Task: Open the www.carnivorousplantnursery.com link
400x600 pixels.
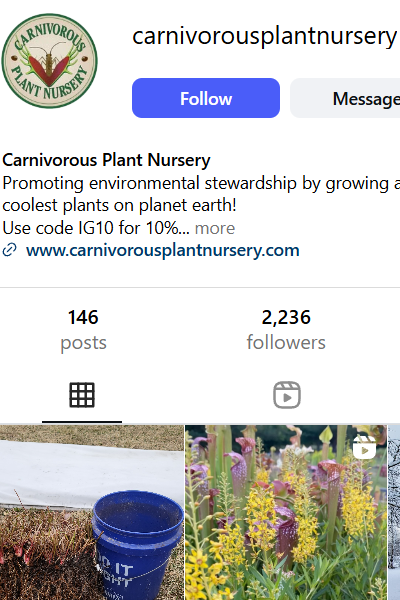Action: click(162, 250)
